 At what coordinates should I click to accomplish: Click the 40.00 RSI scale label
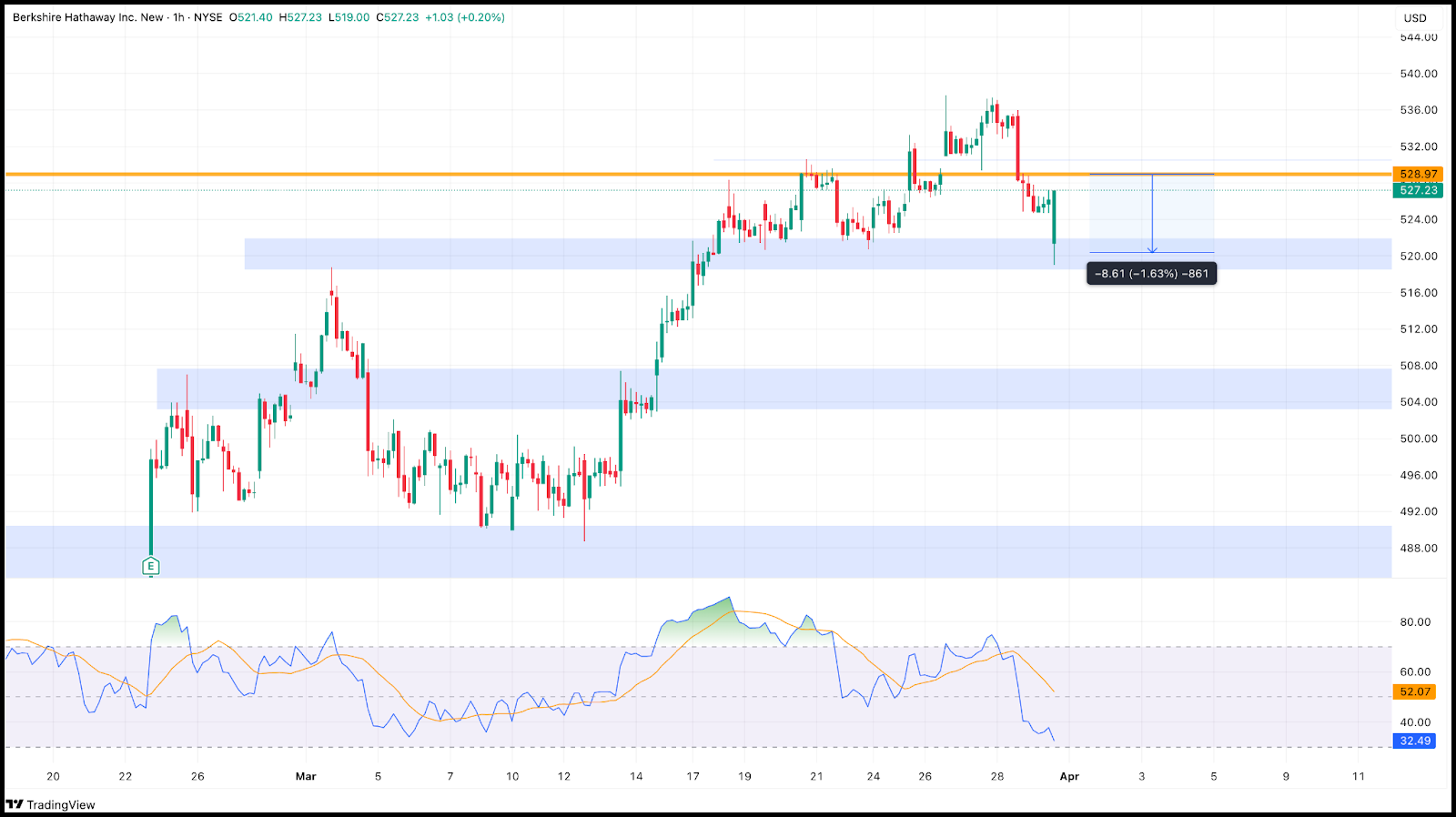(1415, 722)
